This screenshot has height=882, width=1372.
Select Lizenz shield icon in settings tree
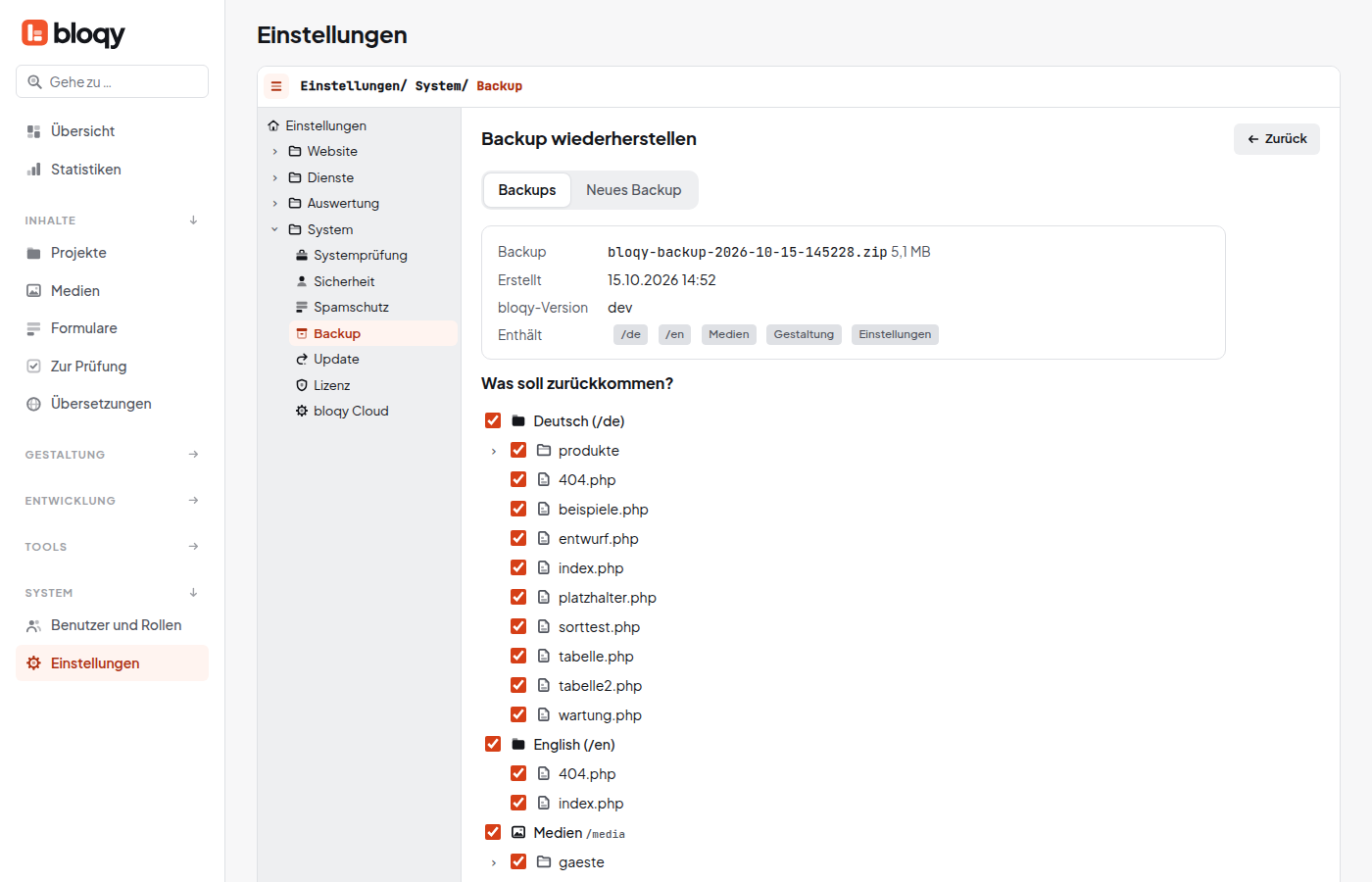302,385
